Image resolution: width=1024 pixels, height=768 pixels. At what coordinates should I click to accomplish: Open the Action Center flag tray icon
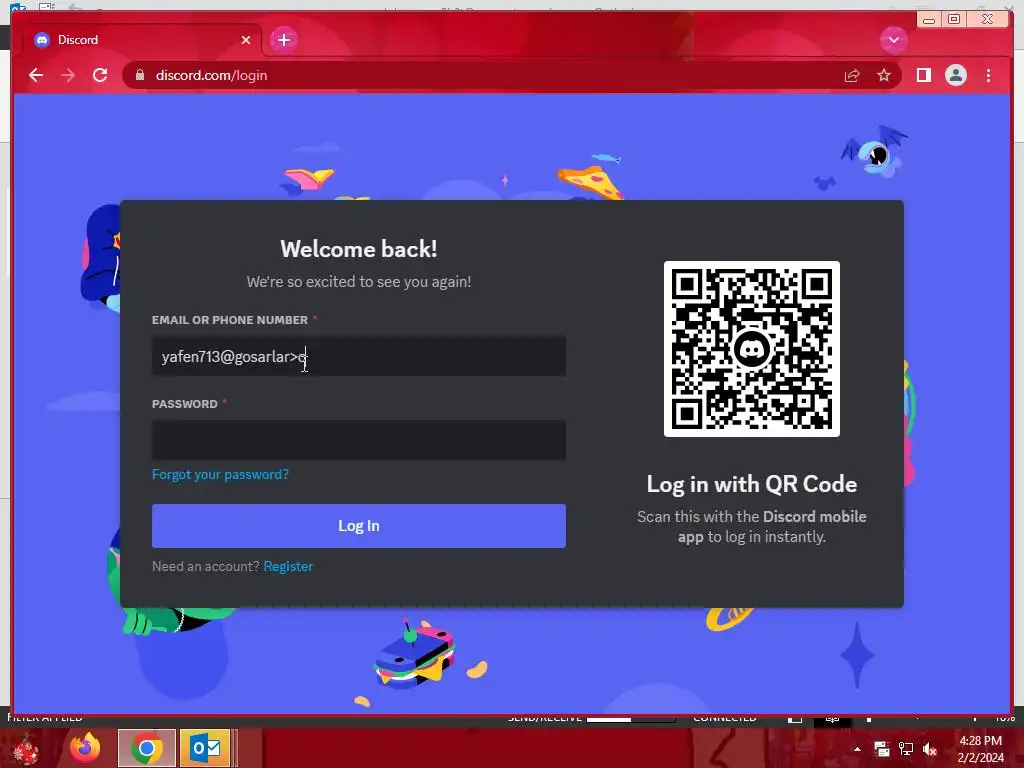tap(882, 749)
